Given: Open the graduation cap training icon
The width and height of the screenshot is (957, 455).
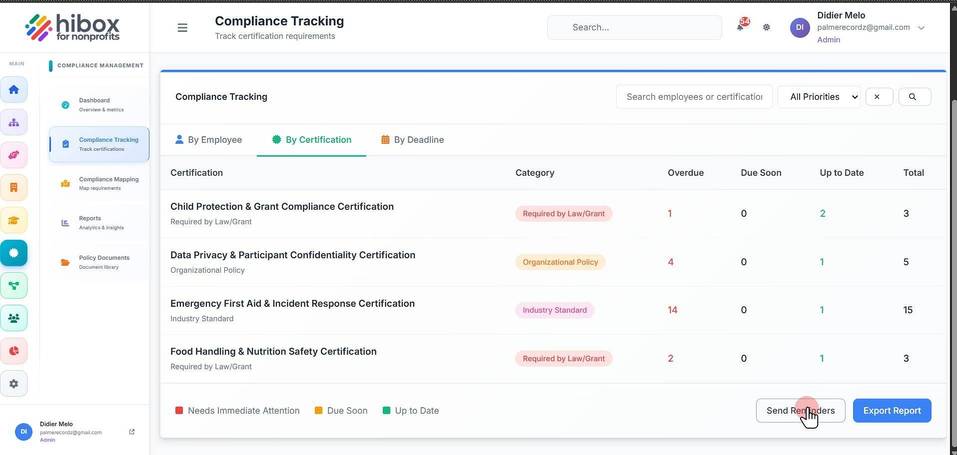Looking at the screenshot, I should pos(13,220).
